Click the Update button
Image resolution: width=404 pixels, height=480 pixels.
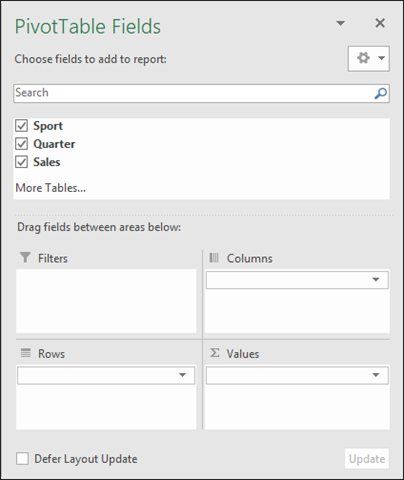367,459
